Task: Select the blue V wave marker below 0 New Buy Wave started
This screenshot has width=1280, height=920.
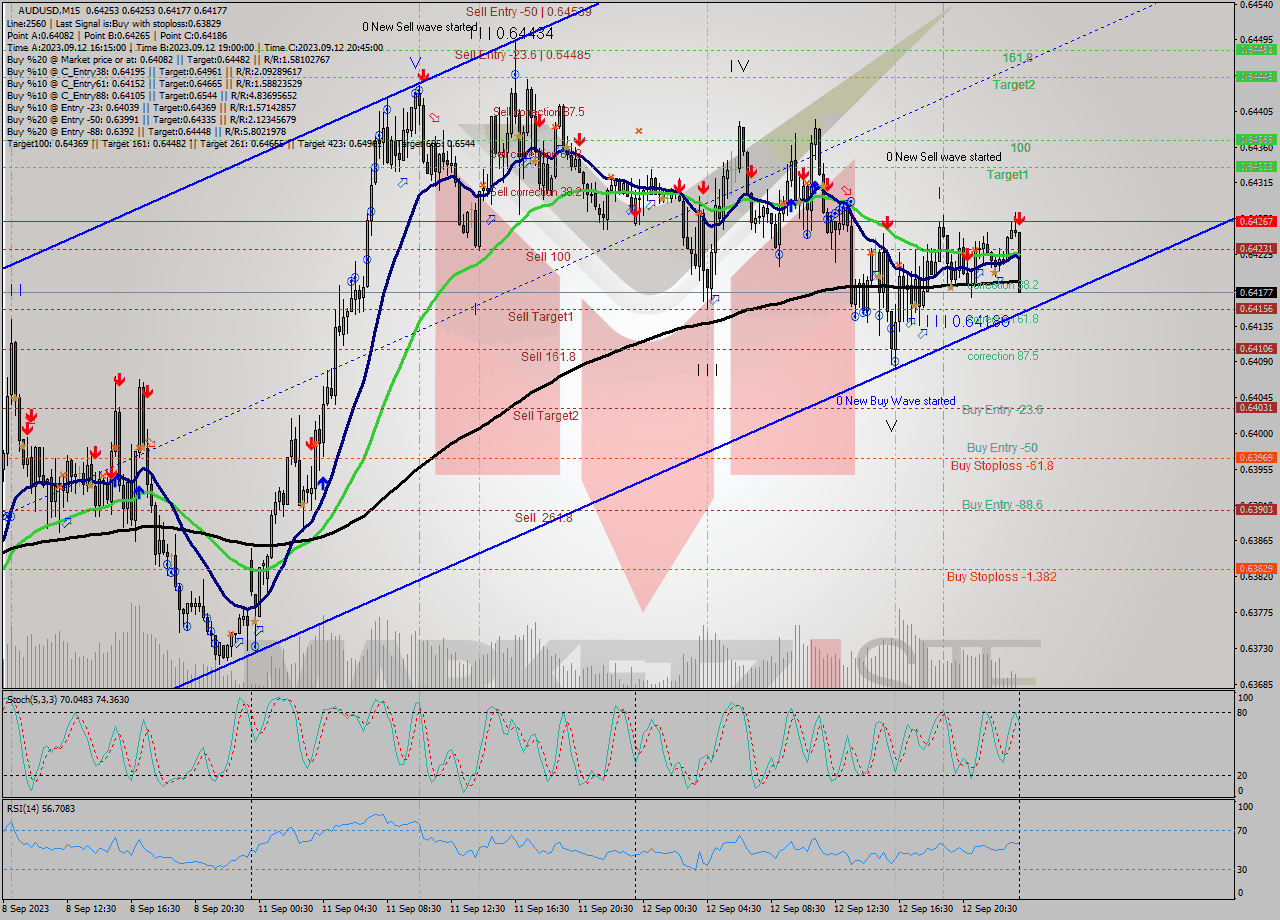Action: pos(892,426)
